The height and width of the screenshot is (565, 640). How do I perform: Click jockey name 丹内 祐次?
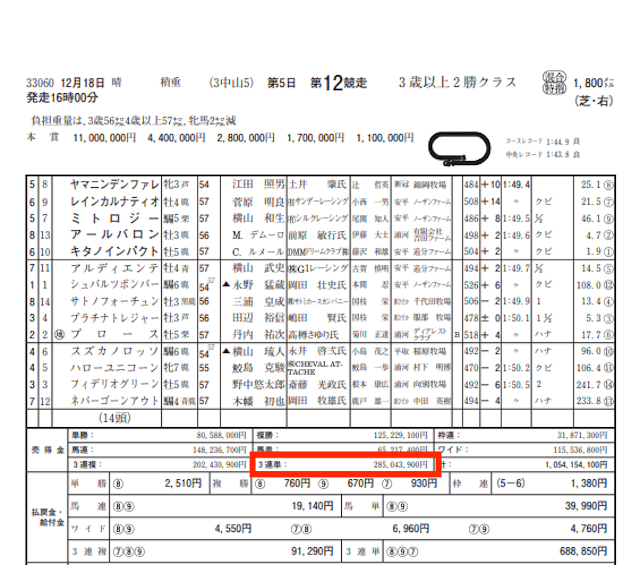tap(258, 335)
